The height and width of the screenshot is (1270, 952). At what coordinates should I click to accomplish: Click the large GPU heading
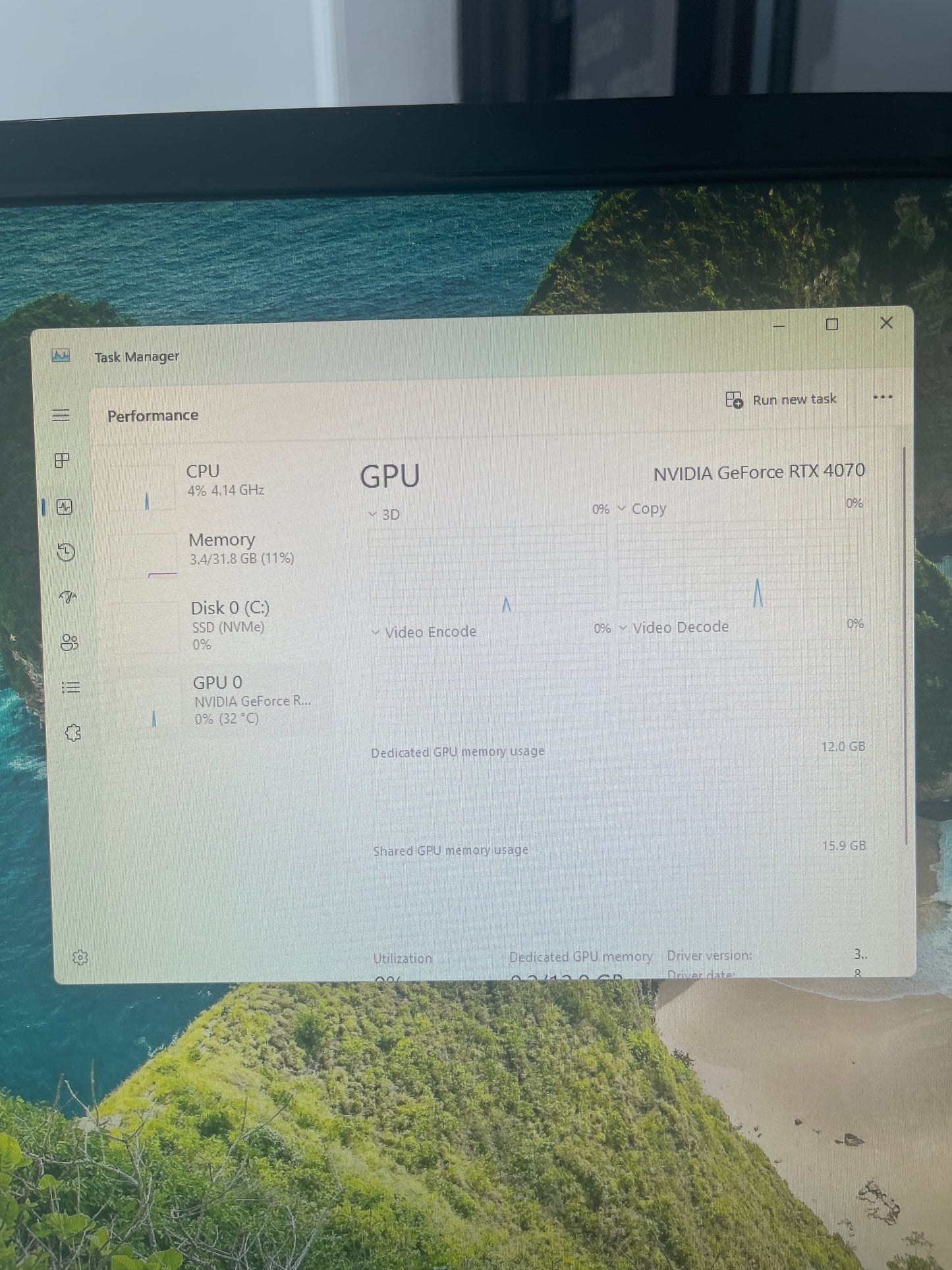point(390,476)
